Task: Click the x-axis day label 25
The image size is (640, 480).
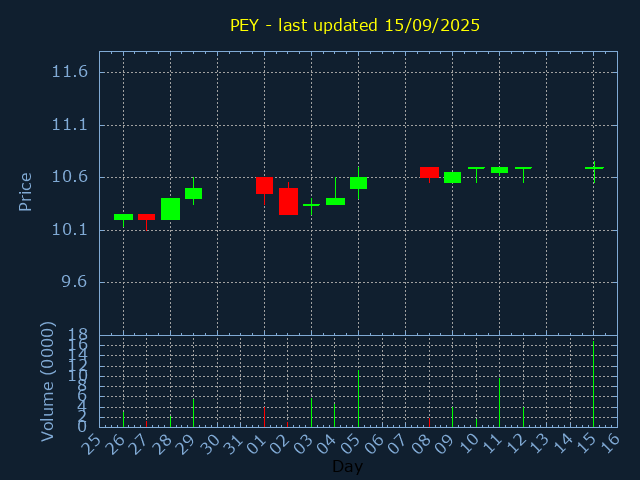Action: click(x=91, y=444)
